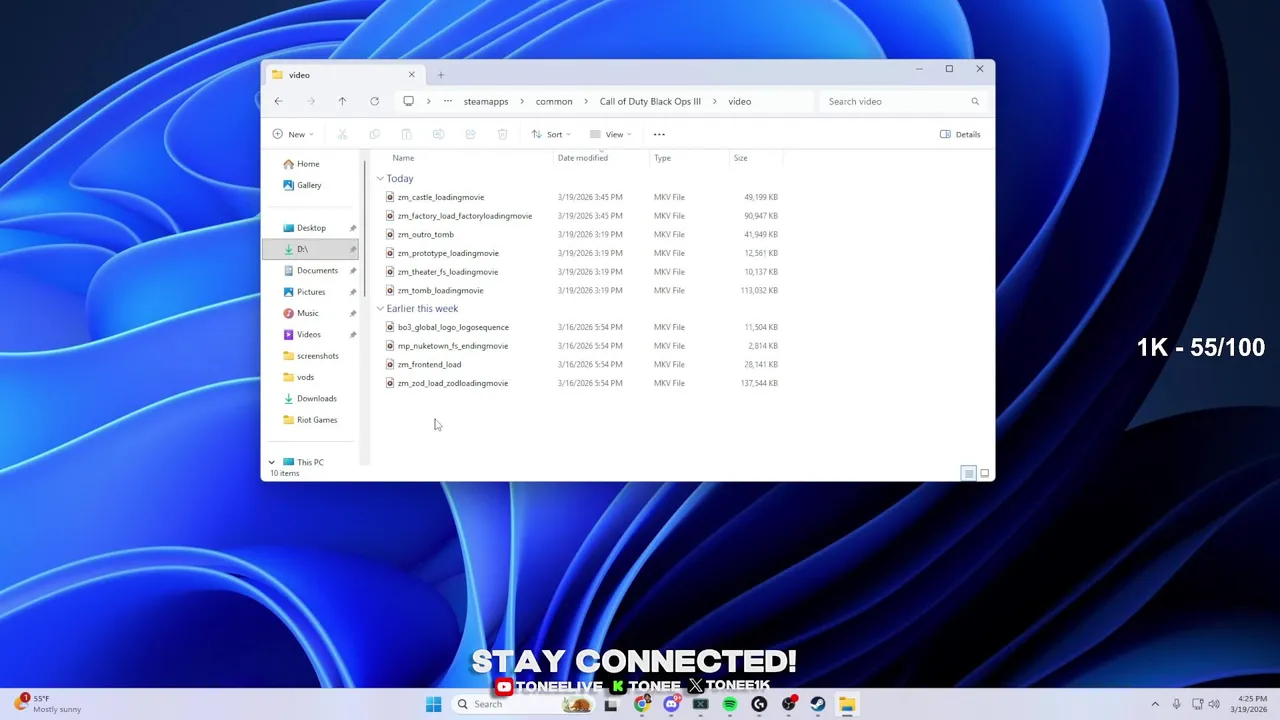Select the D:\ drive in sidebar
The width and height of the screenshot is (1280, 720).
[x=310, y=249]
